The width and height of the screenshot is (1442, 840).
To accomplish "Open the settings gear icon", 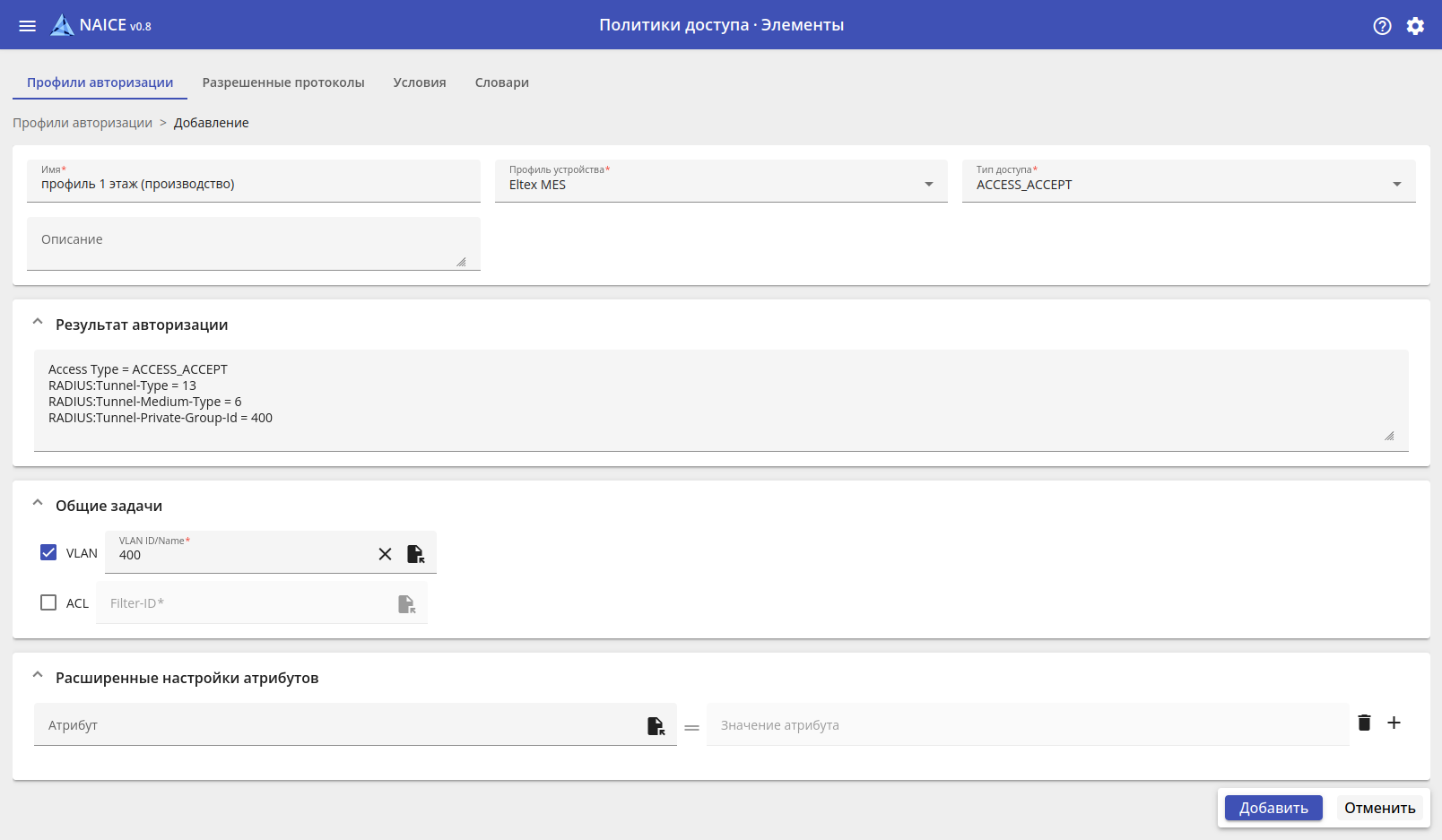I will click(1415, 26).
